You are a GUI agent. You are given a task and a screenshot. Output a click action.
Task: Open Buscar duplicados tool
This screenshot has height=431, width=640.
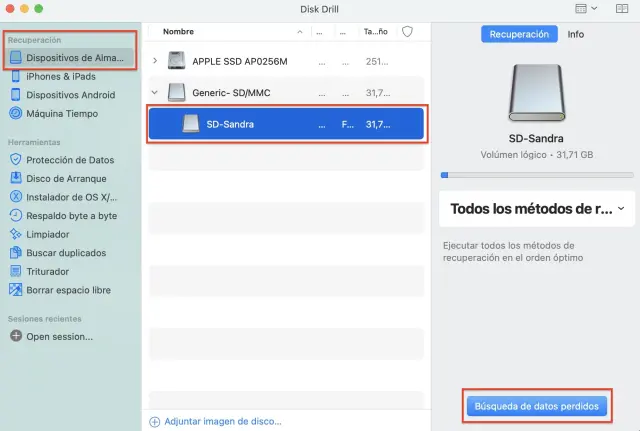pos(68,253)
